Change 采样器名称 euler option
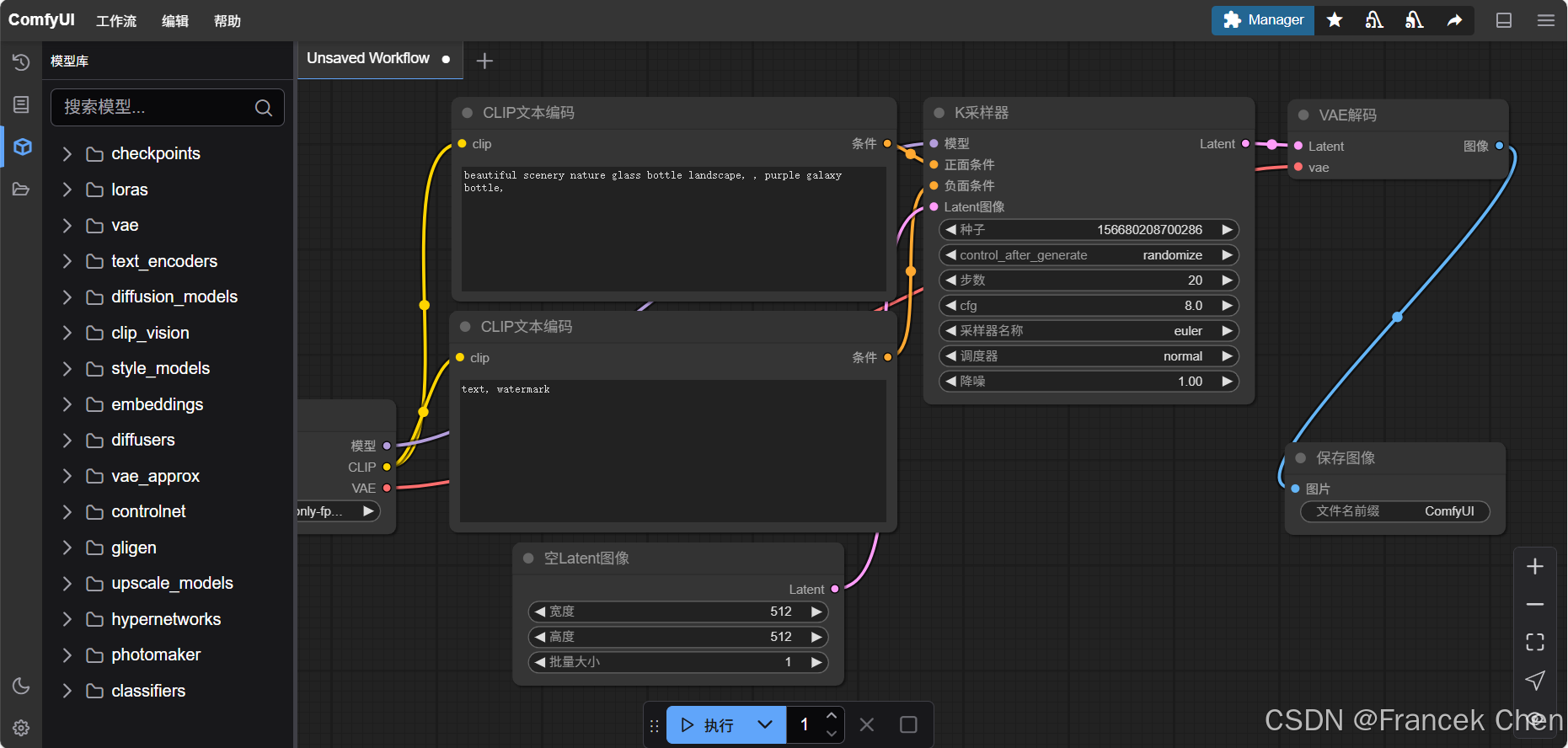Image resolution: width=1568 pixels, height=748 pixels. (1089, 331)
